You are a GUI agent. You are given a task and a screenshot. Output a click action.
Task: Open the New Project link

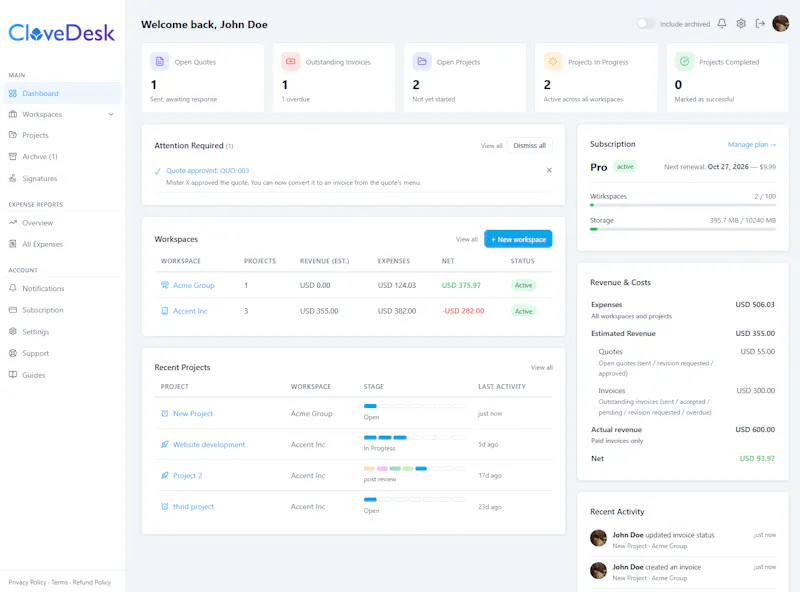click(193, 413)
